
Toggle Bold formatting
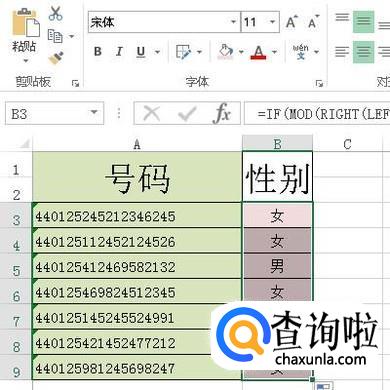coord(98,52)
